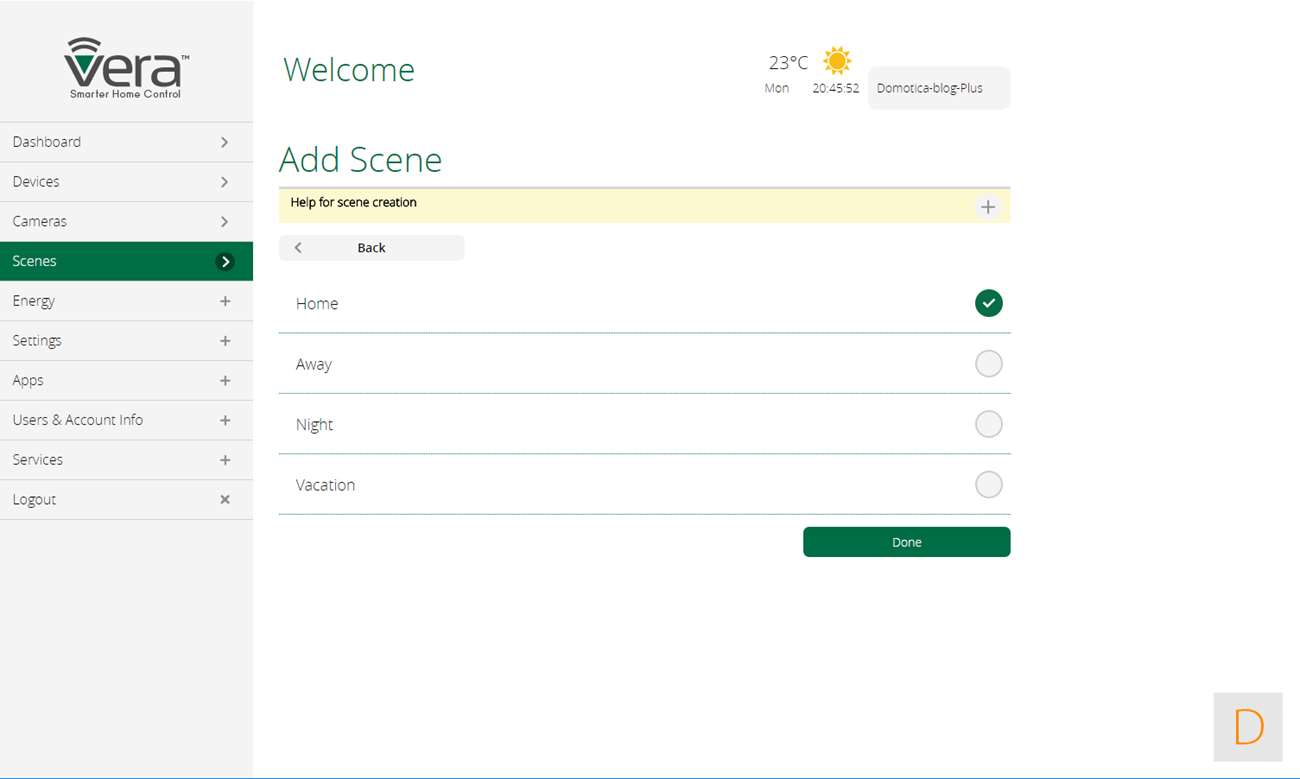The width and height of the screenshot is (1300, 779).
Task: Click the orange D icon in the corner
Action: click(1248, 727)
